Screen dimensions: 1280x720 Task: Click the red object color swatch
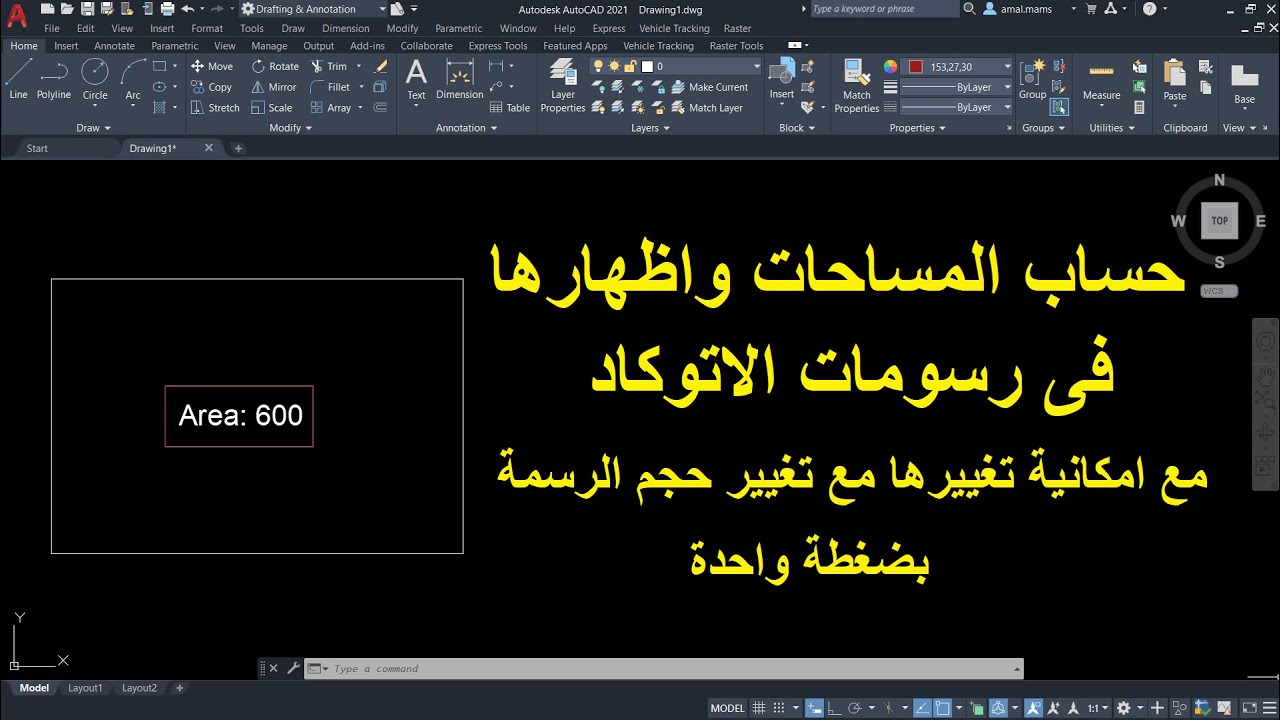[x=916, y=66]
